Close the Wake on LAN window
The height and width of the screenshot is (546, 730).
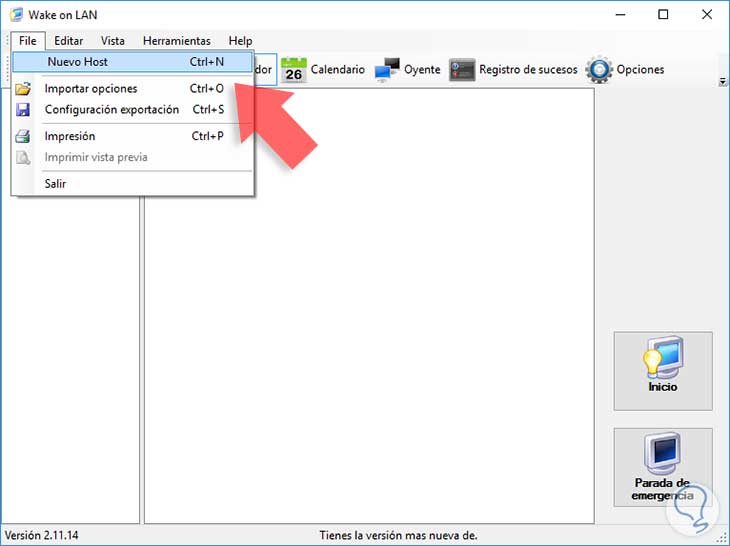coord(707,14)
